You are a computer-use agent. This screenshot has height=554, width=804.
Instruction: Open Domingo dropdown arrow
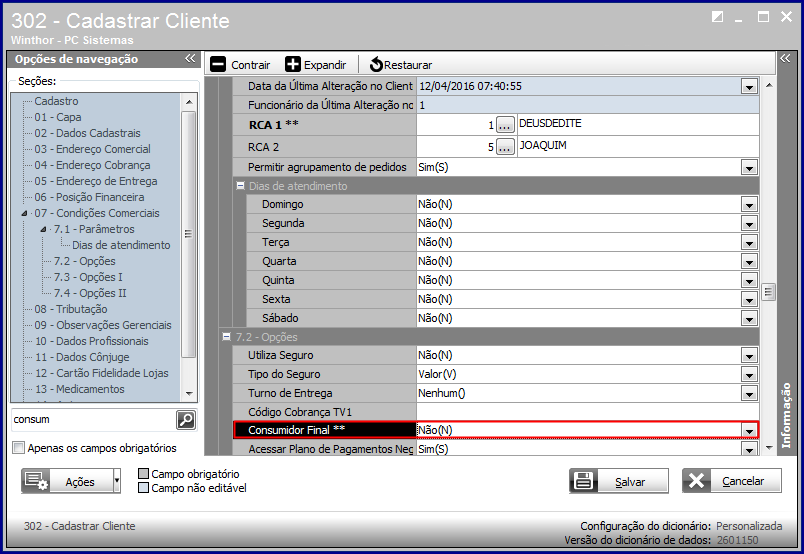pyautogui.click(x=749, y=205)
